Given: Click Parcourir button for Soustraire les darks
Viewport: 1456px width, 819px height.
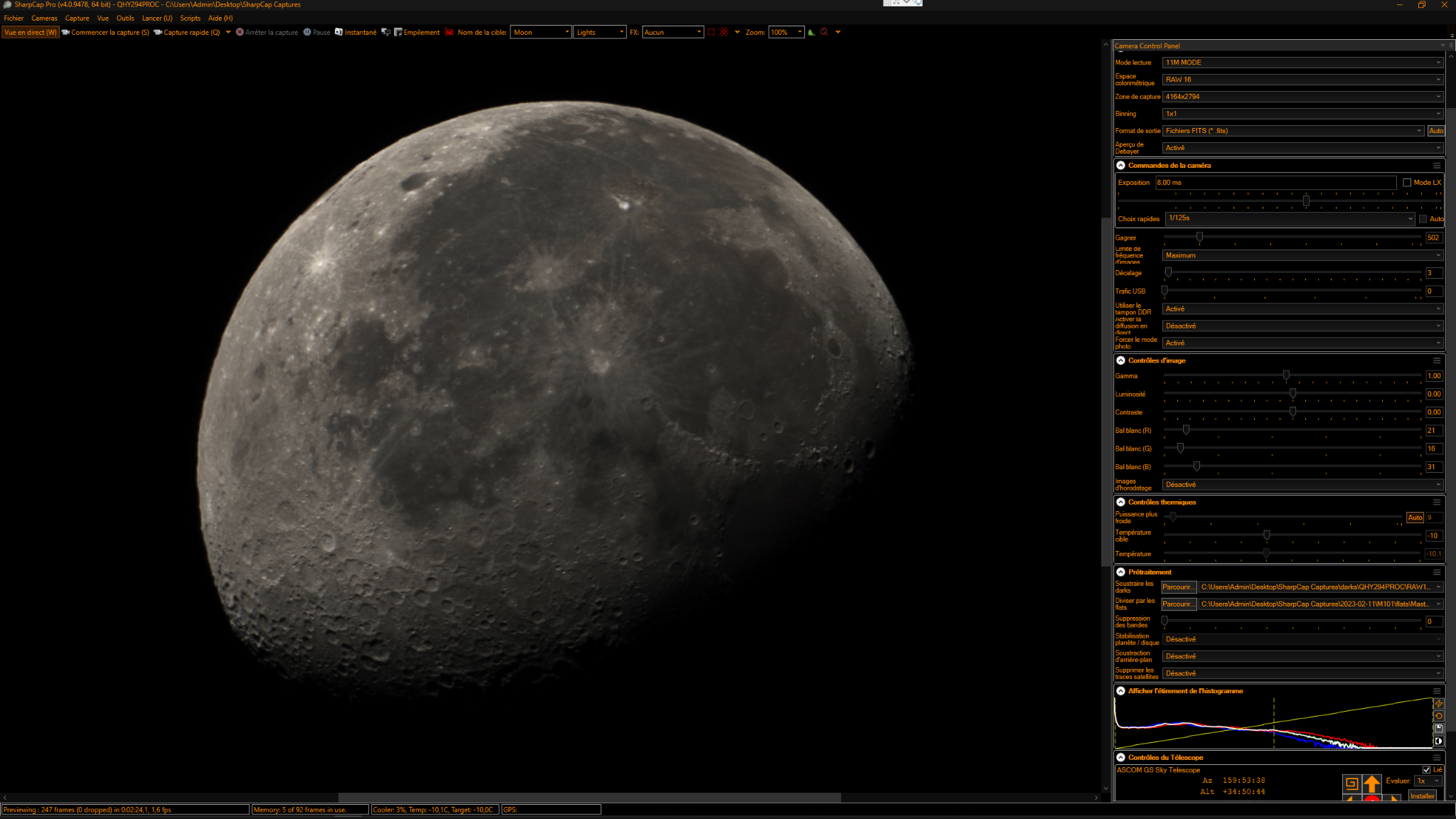Looking at the screenshot, I should [x=1178, y=587].
